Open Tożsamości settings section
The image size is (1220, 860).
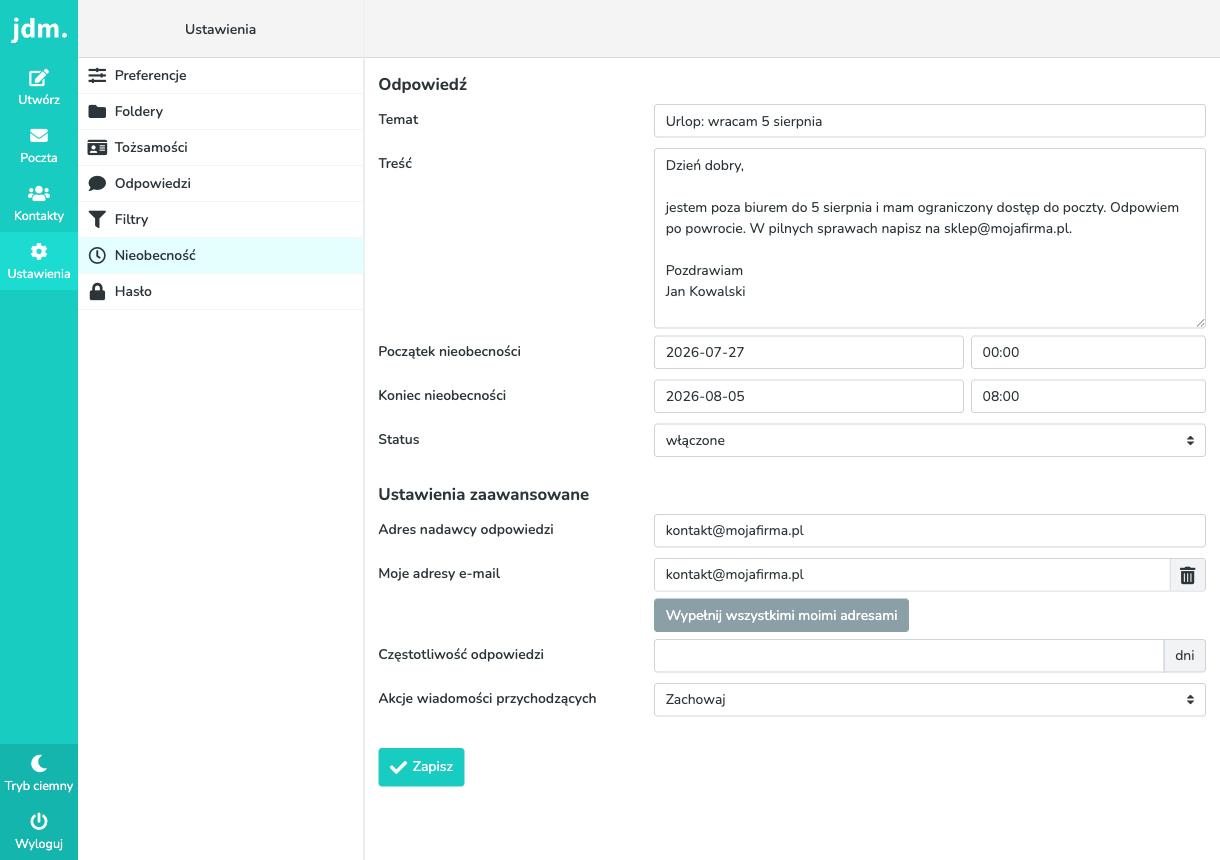point(221,148)
